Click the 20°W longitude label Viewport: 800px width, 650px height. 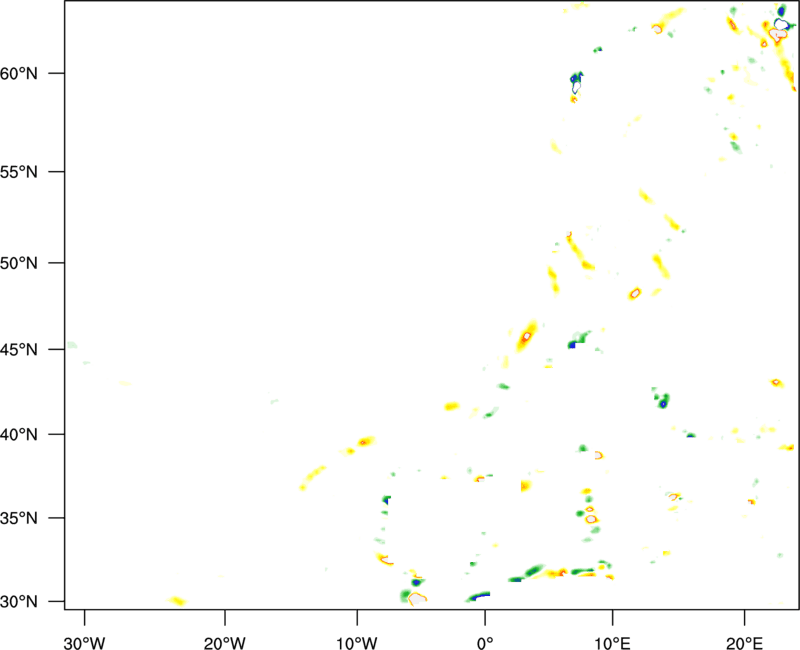click(x=224, y=643)
